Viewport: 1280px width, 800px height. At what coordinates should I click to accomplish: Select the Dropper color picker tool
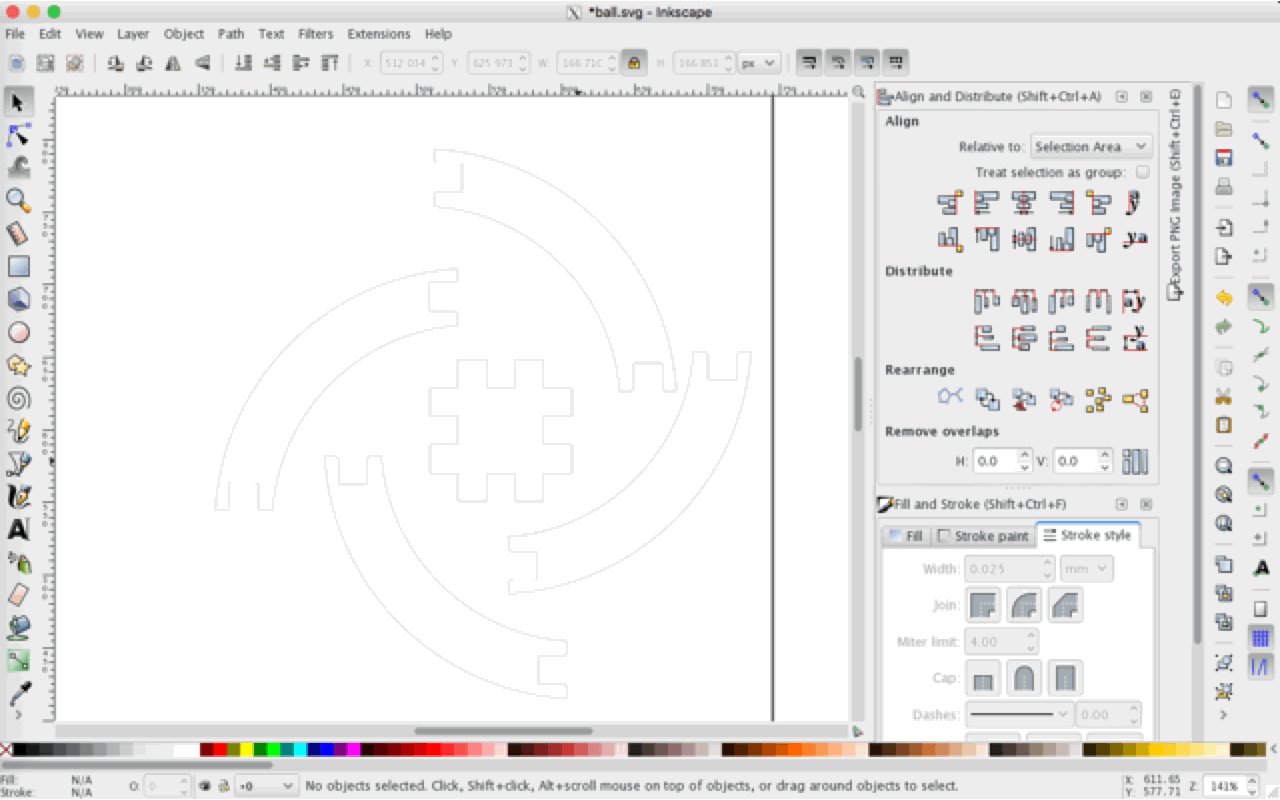point(18,692)
